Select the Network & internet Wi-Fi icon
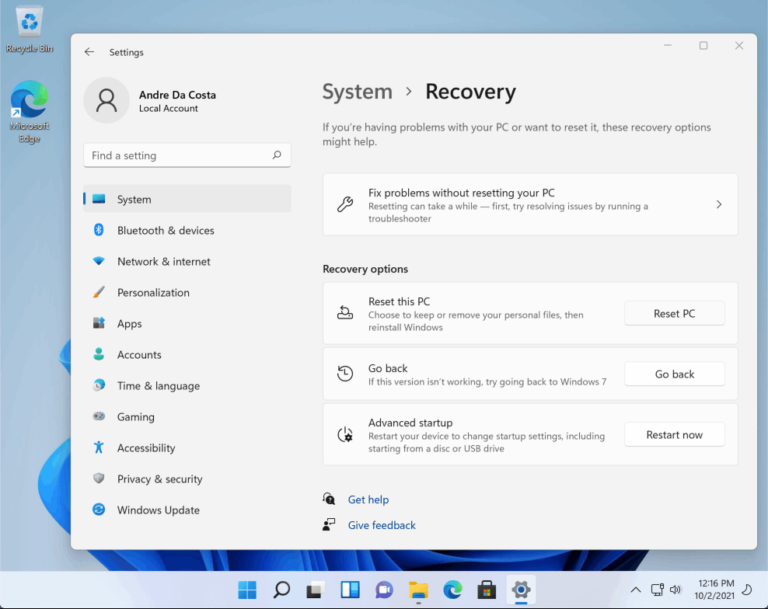768x609 pixels. point(98,261)
